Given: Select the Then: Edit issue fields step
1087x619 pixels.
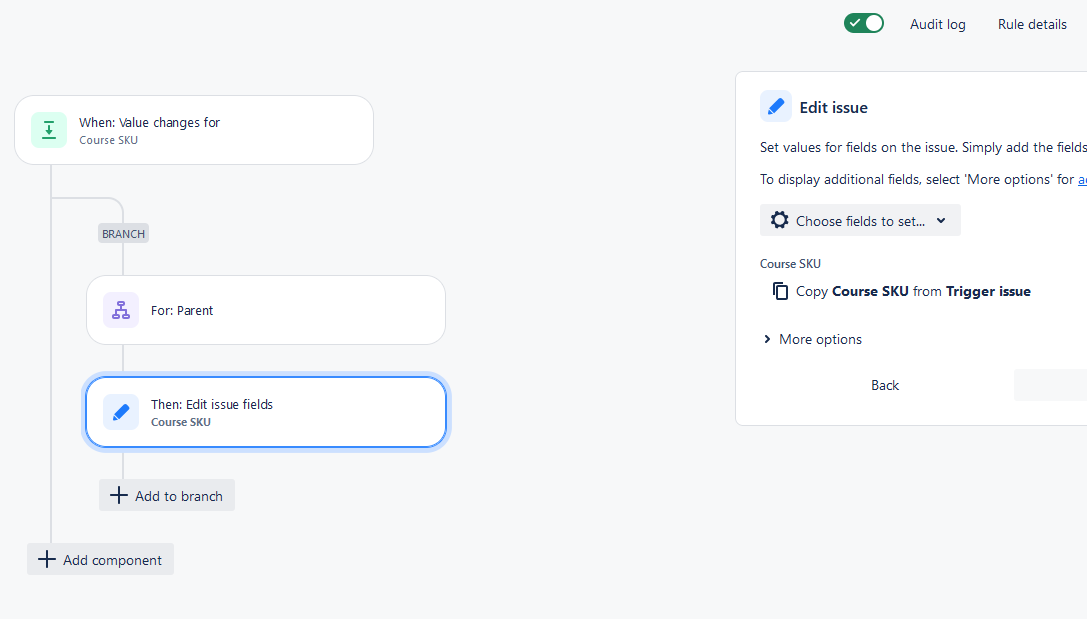Looking at the screenshot, I should click(x=266, y=412).
